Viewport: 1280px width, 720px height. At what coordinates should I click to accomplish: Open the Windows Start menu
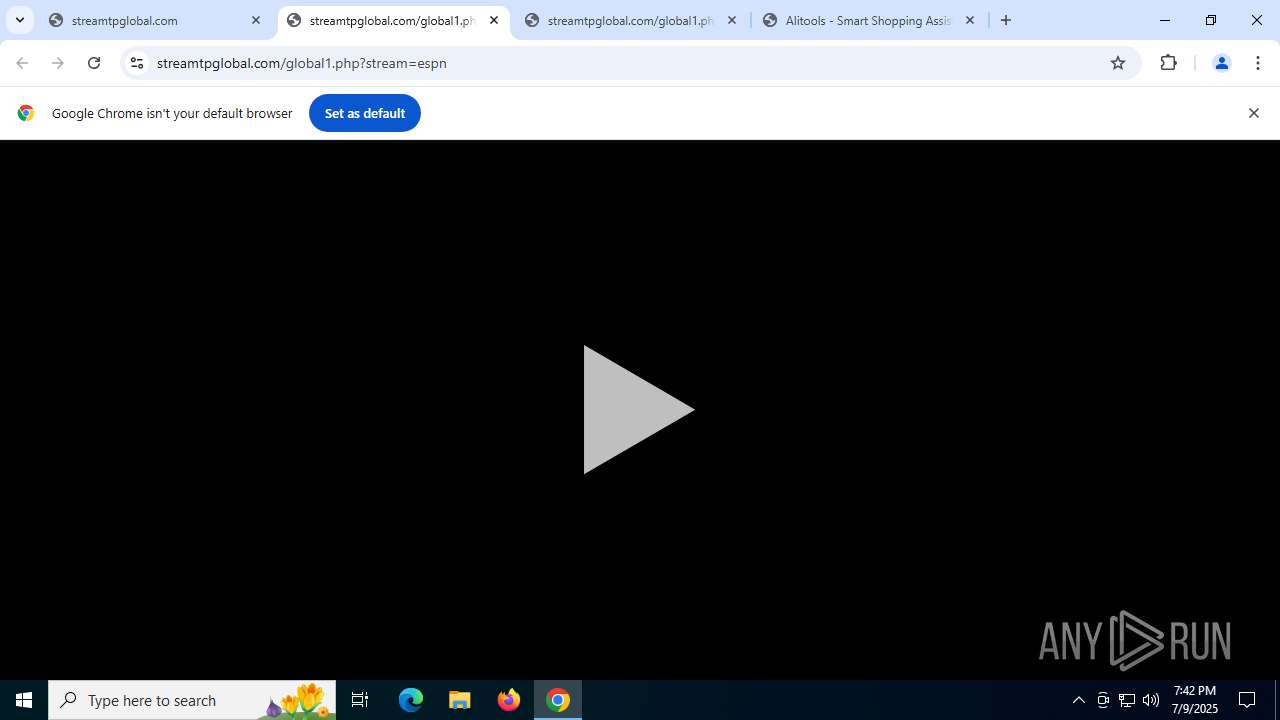click(x=24, y=700)
